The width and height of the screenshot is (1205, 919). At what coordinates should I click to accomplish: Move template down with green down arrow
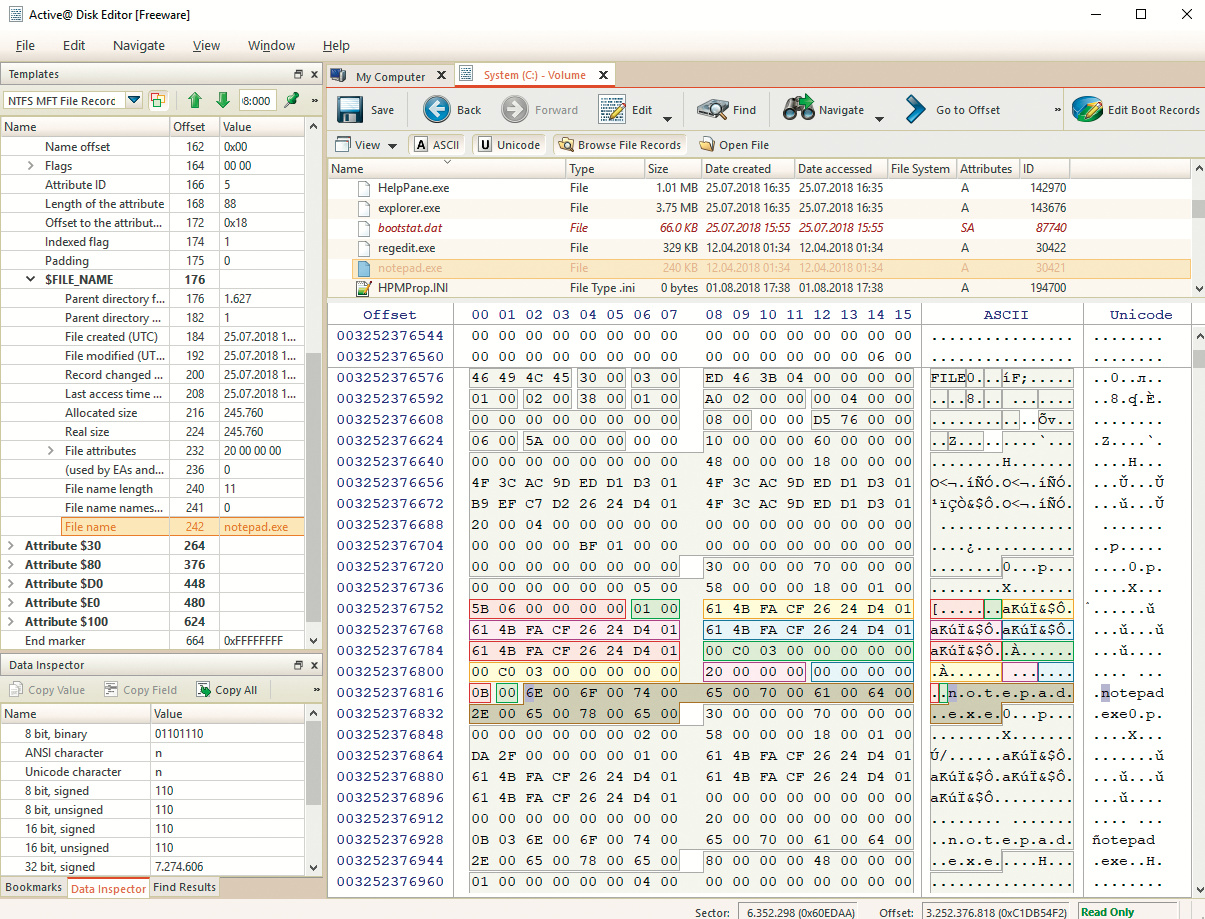222,101
